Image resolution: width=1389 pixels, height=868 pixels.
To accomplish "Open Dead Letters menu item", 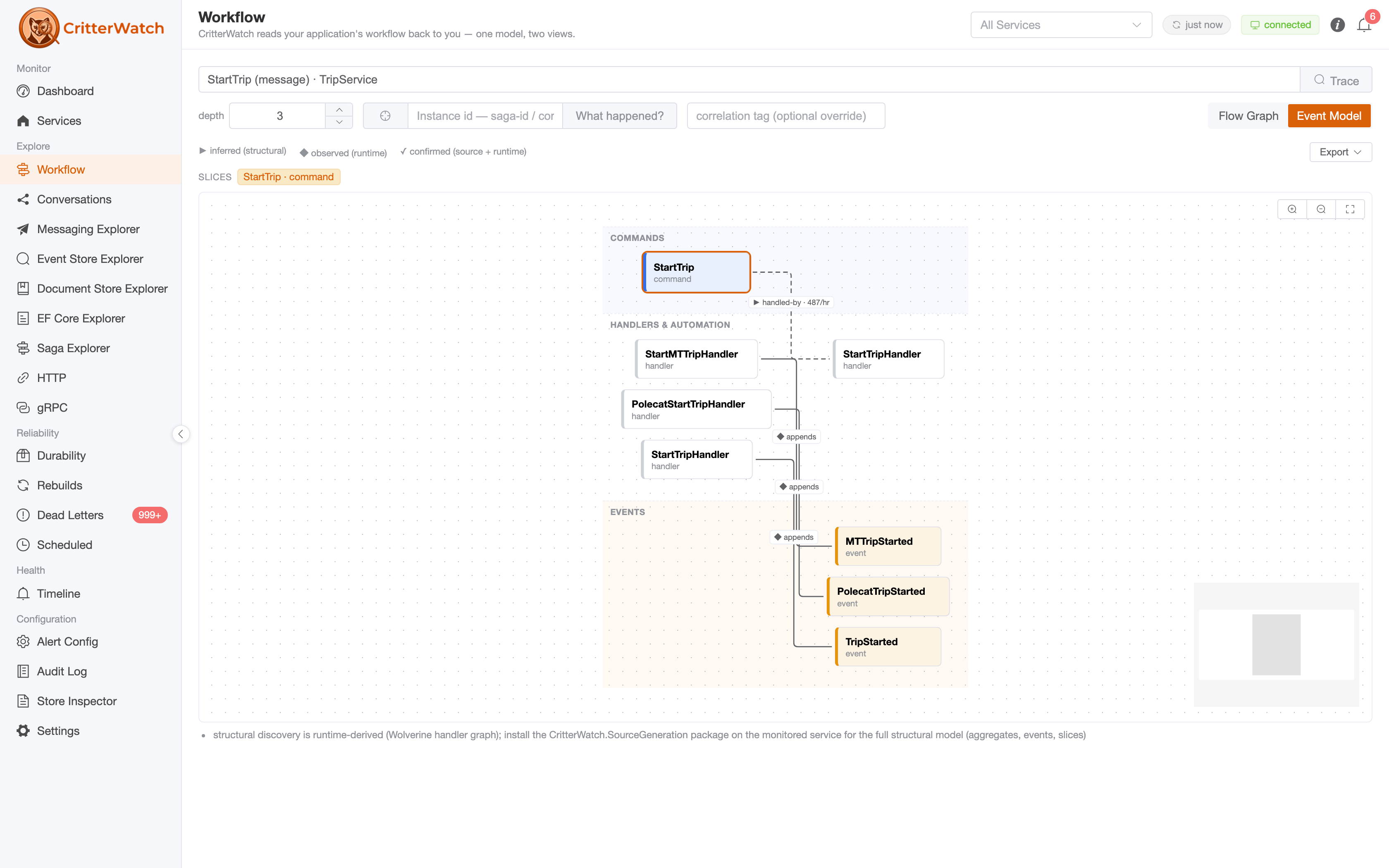I will [x=91, y=515].
